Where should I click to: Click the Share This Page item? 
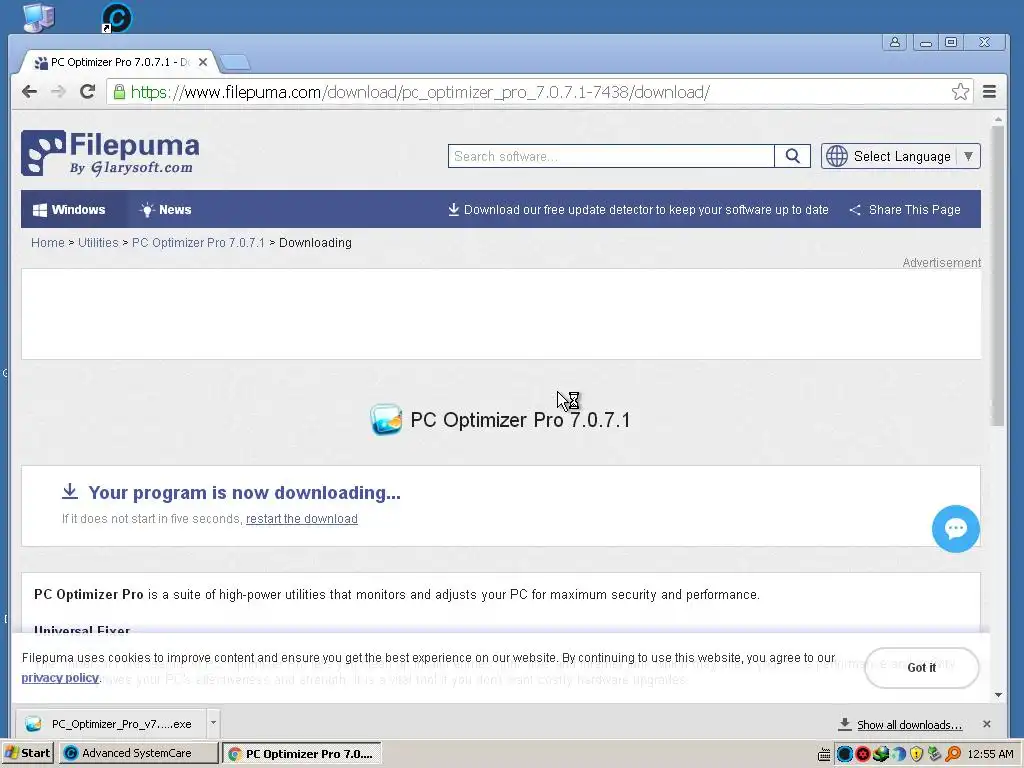(905, 210)
